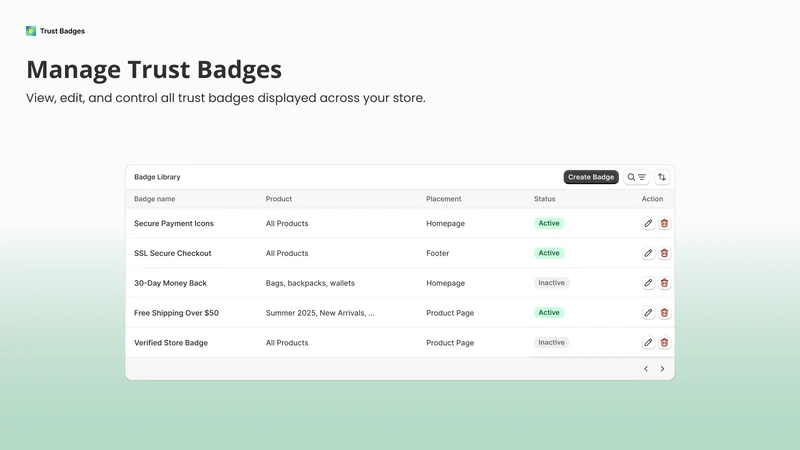Screen dimensions: 800x450
Task: Click the Placement column header
Action: (443, 199)
